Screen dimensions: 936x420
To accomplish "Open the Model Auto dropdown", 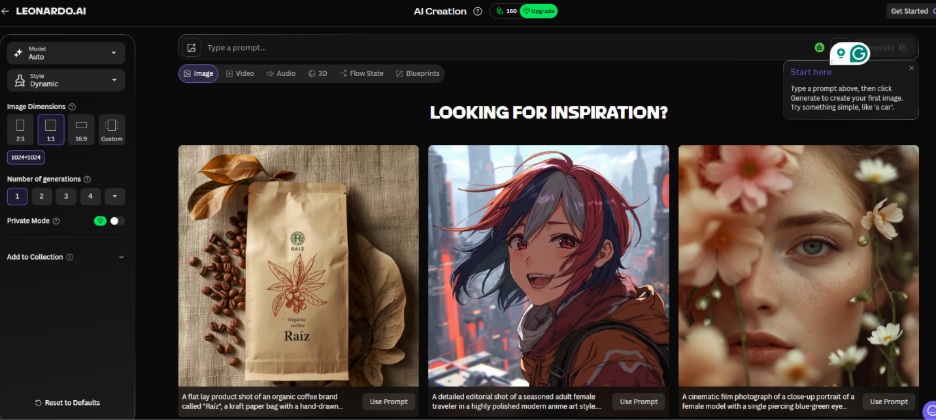I will pos(66,53).
